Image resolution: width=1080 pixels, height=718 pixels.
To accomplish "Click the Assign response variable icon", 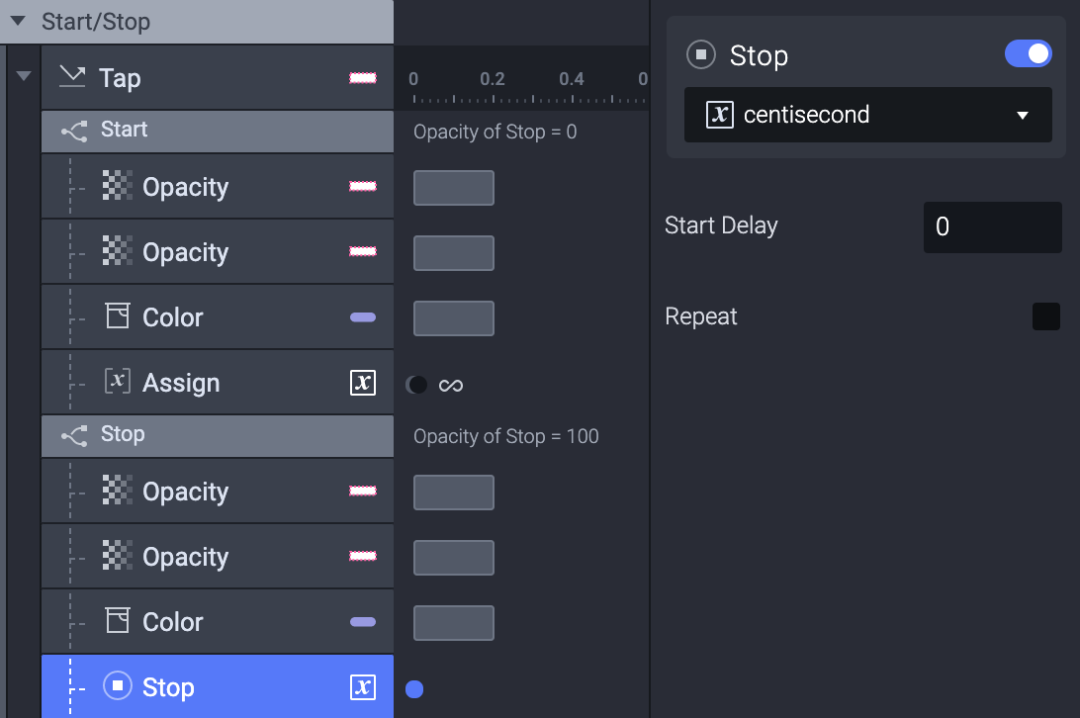I will pyautogui.click(x=118, y=381).
